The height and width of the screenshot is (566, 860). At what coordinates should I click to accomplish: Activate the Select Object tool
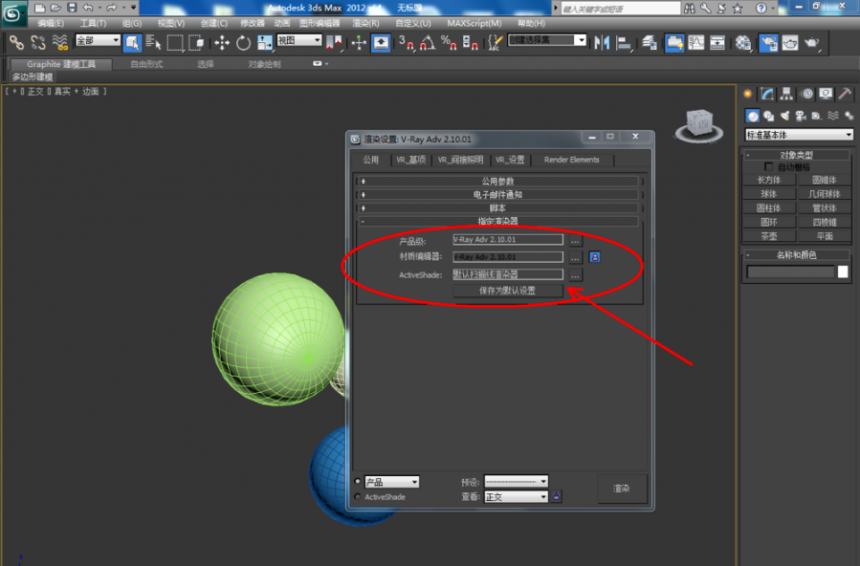[x=132, y=42]
